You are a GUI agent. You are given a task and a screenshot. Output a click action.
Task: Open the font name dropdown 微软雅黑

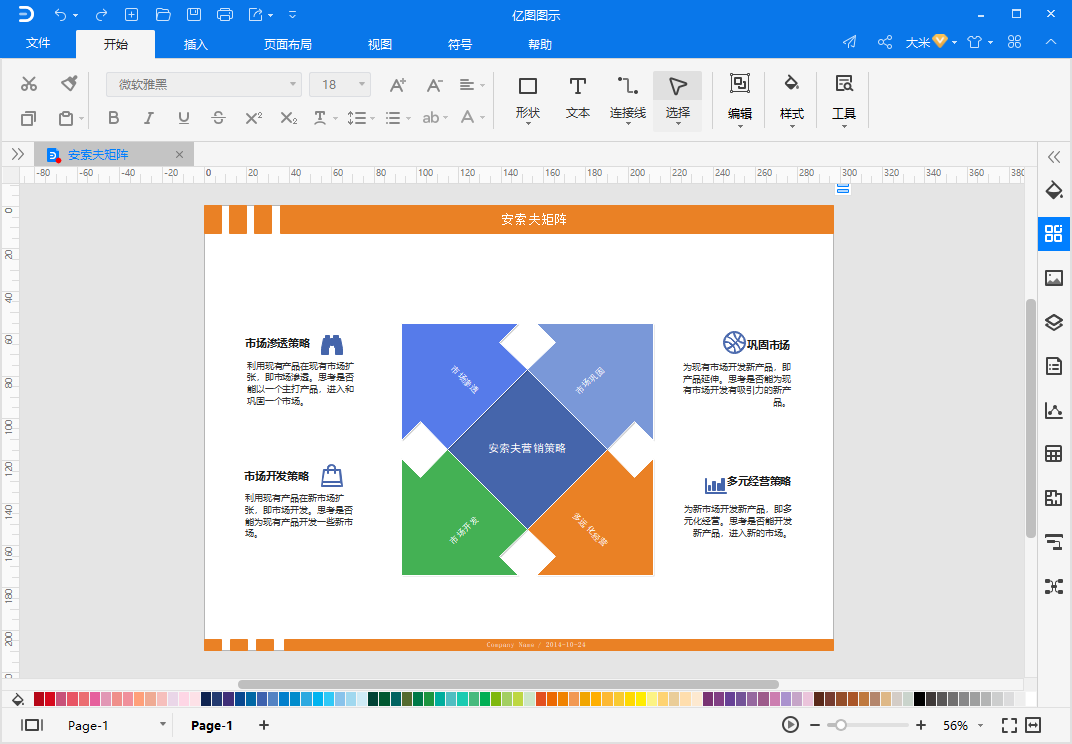[204, 84]
